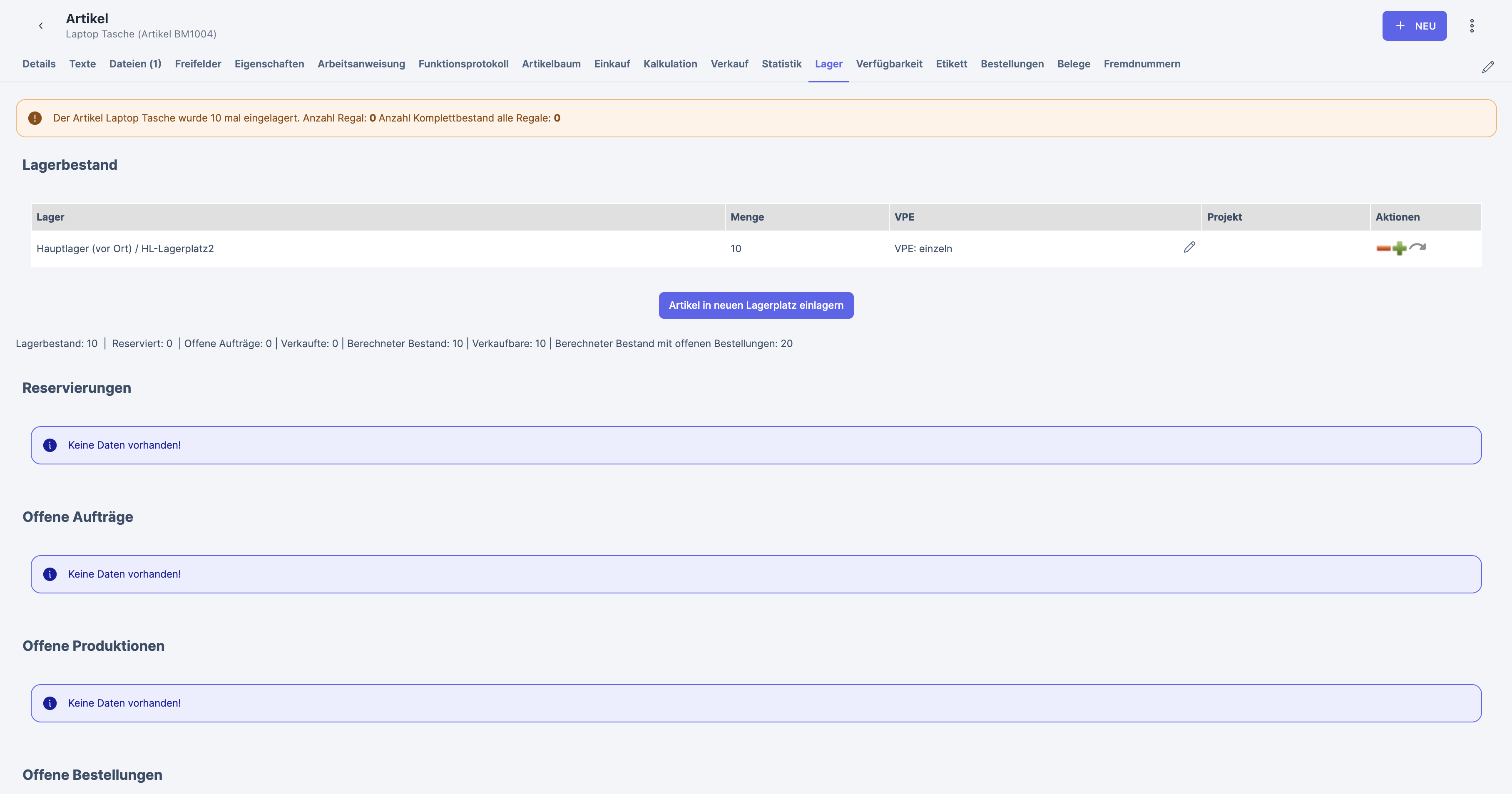This screenshot has height=794, width=1512.
Task: Click the green plus add stock icon
Action: 1399,249
